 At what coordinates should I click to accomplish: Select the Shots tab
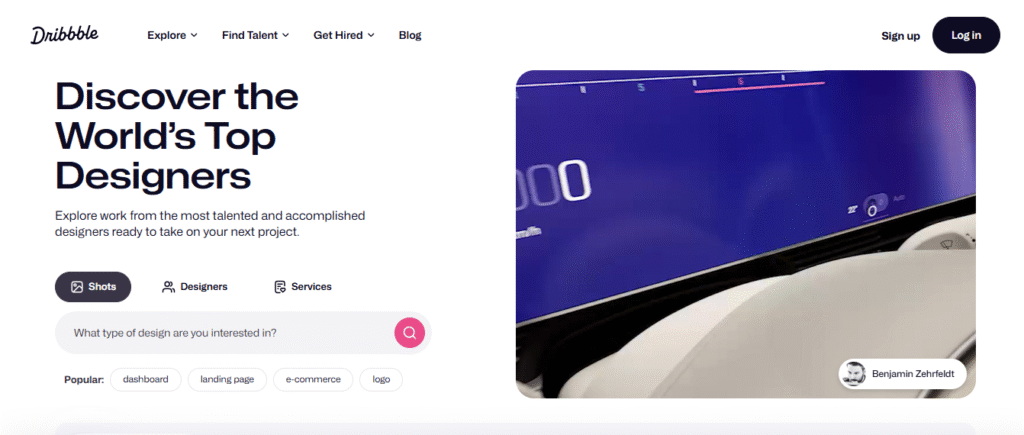click(93, 287)
